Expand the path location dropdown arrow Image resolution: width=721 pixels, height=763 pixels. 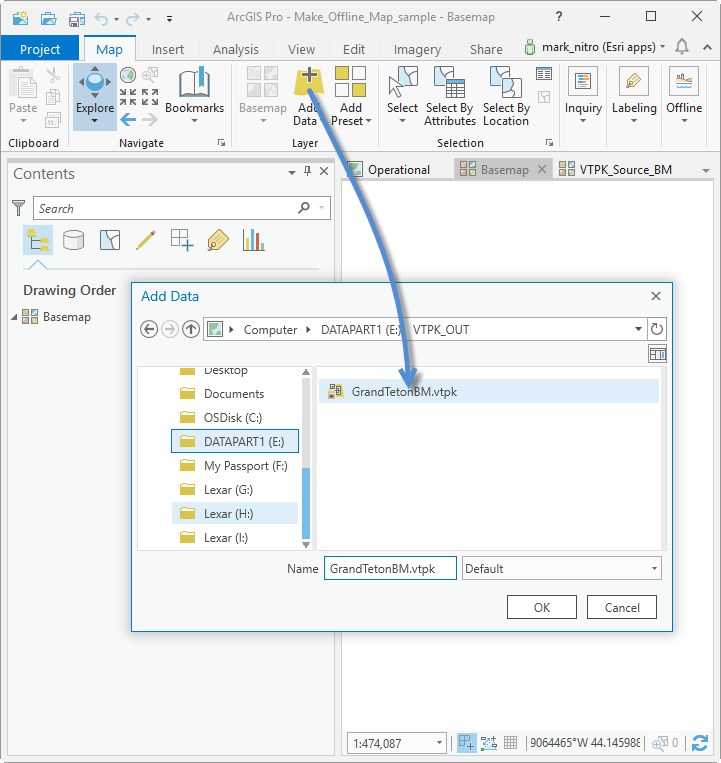638,329
